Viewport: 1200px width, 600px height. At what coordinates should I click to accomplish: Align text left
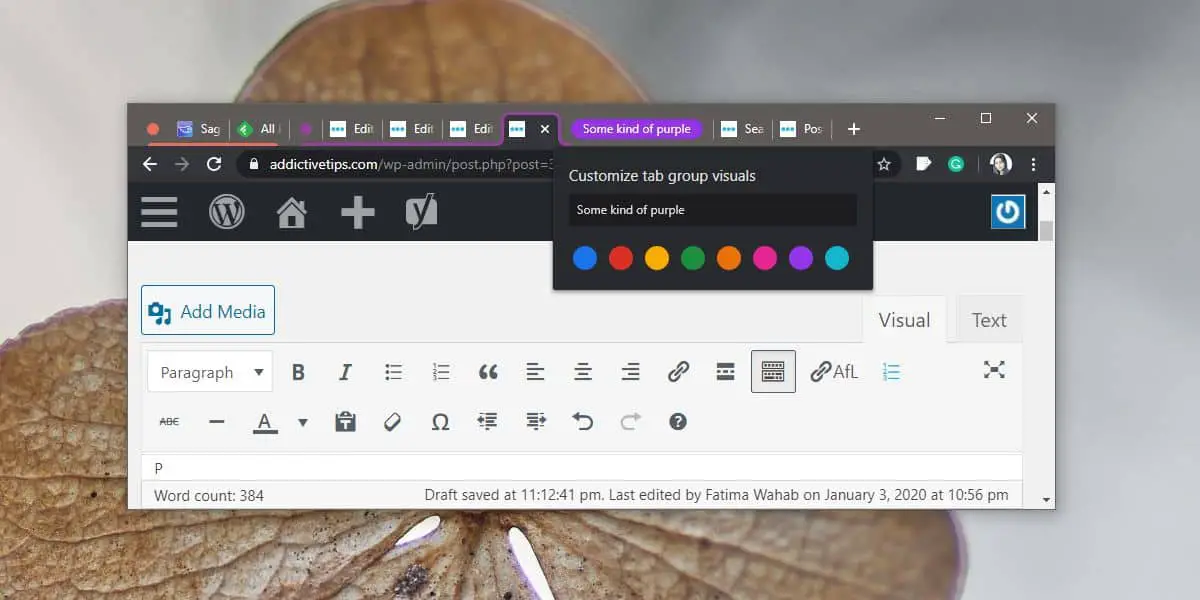tap(535, 372)
